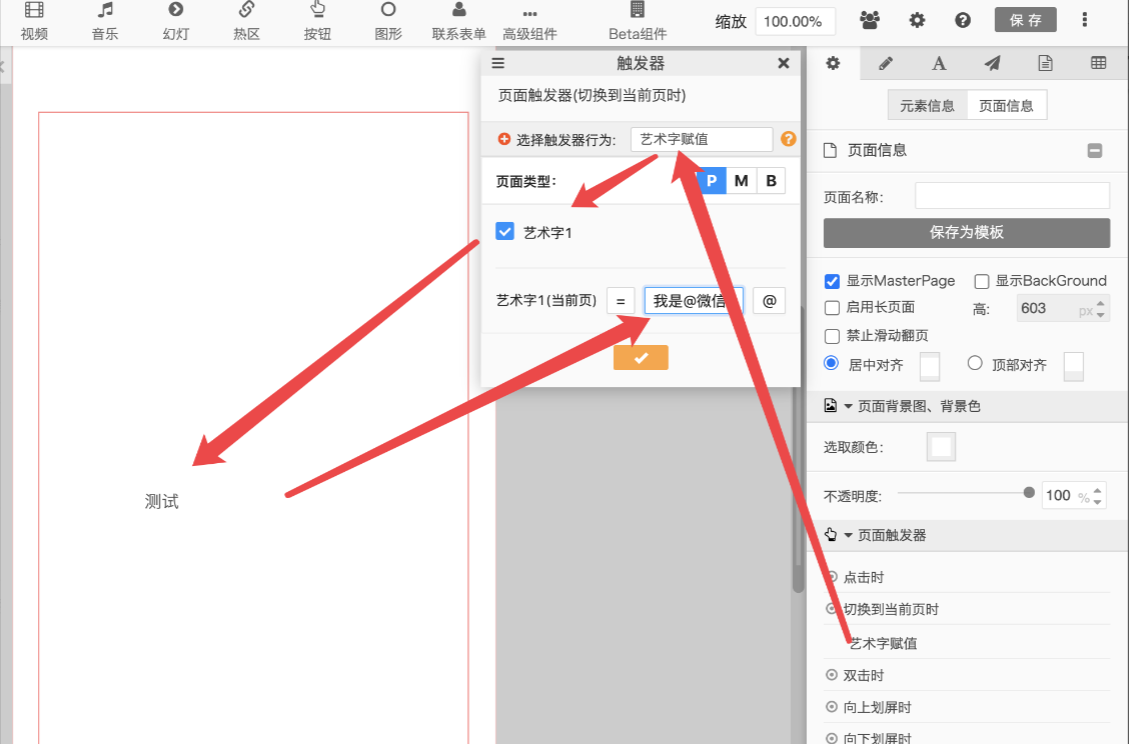The image size is (1129, 744).
Task: Select the 音乐 music tool icon
Action: [105, 20]
